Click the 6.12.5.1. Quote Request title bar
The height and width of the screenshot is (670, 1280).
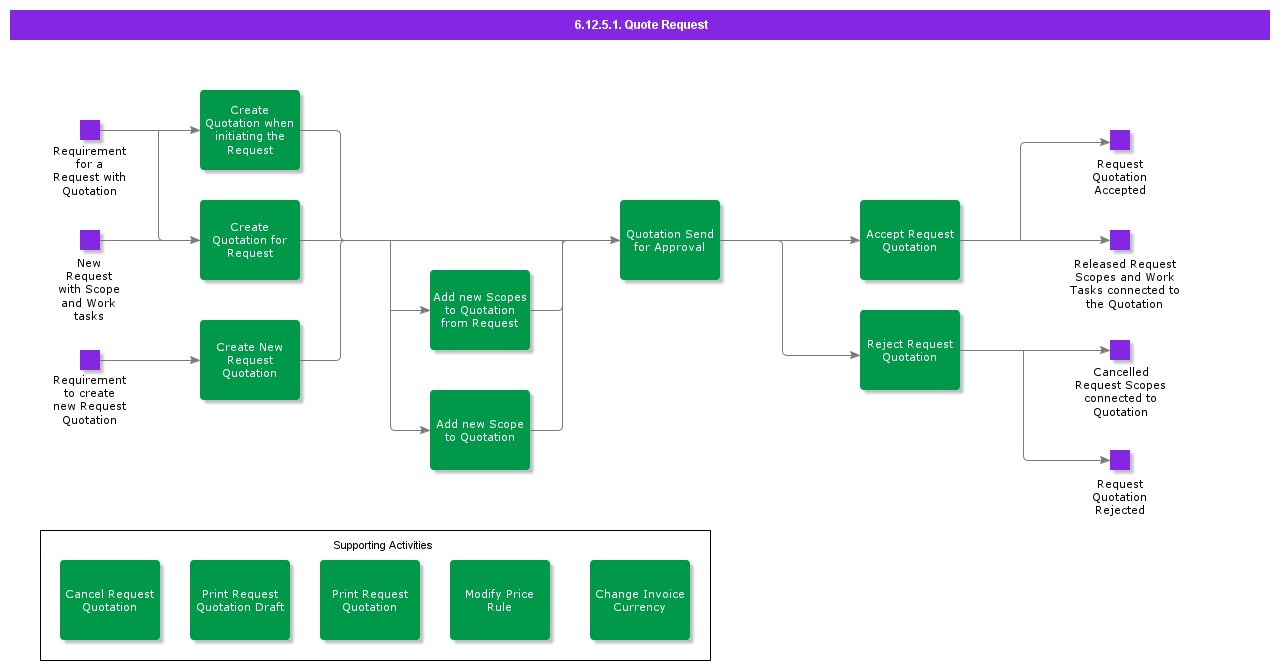[x=640, y=25]
